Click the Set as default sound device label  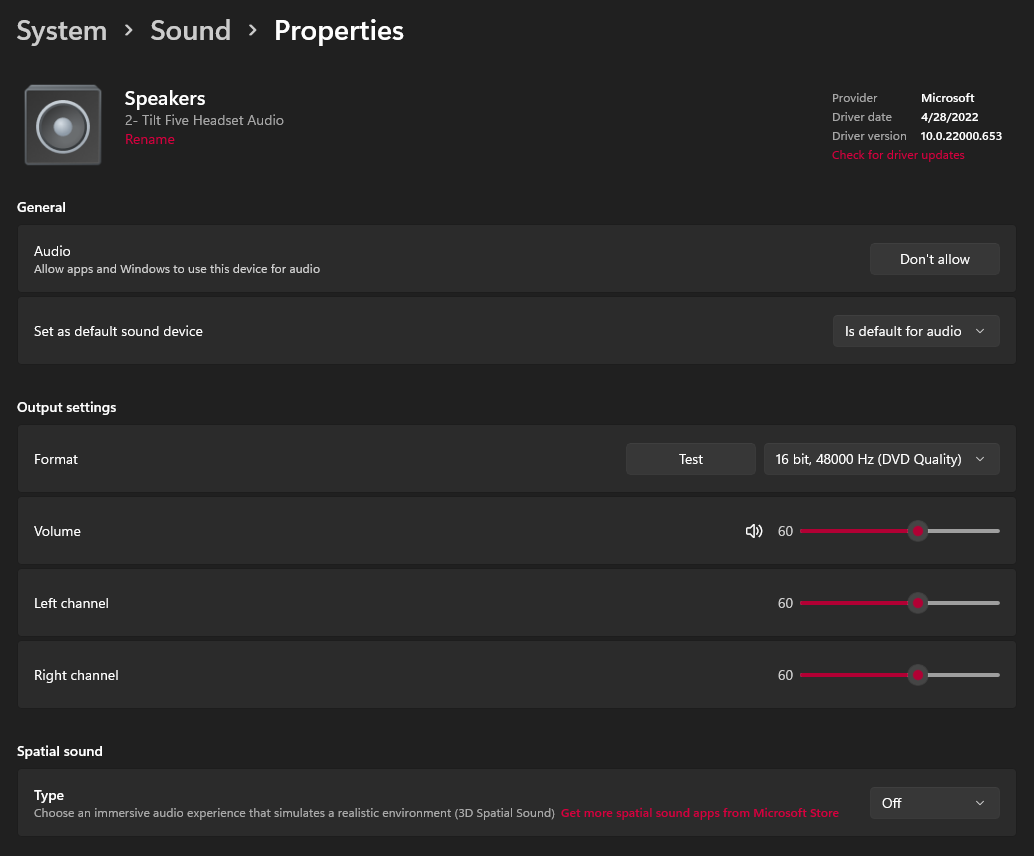coord(118,331)
